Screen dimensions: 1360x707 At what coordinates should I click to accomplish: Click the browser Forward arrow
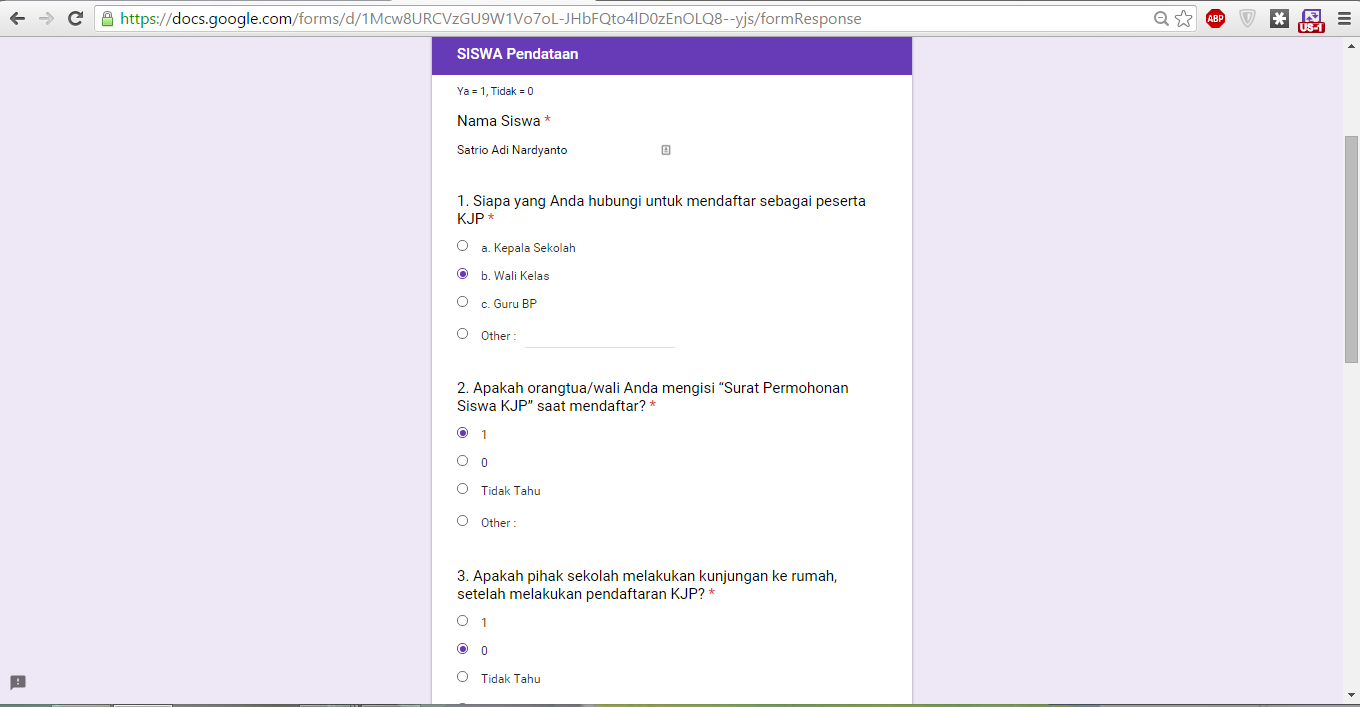click(46, 18)
